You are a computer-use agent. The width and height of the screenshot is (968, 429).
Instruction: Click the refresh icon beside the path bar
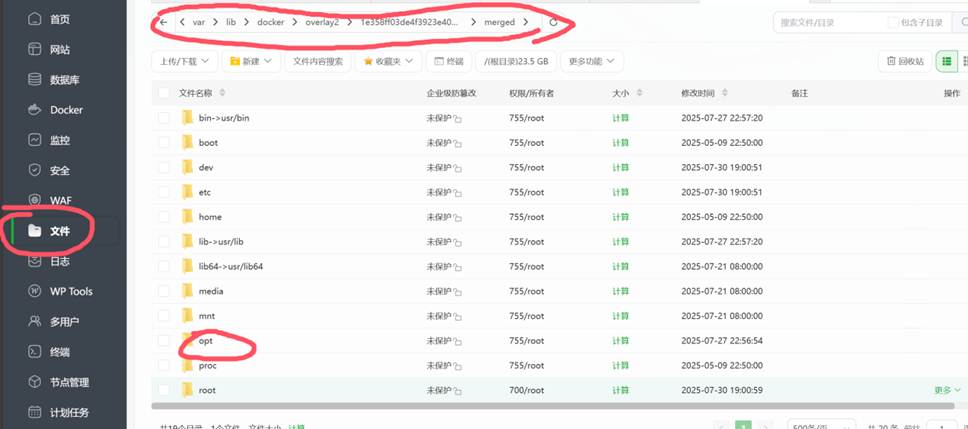click(x=554, y=22)
